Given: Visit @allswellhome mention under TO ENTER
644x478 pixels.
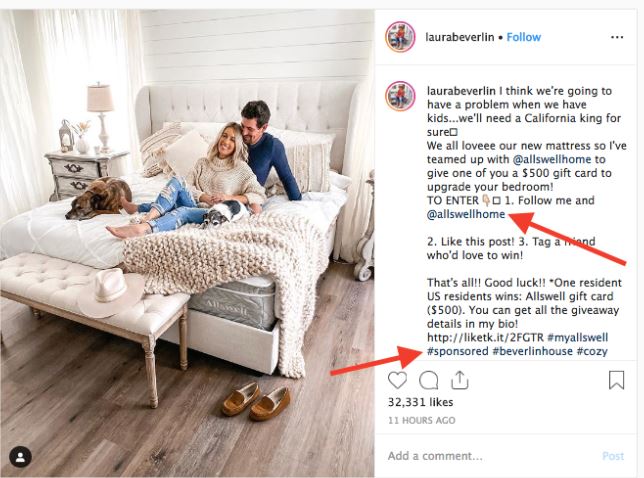Looking at the screenshot, I should (466, 214).
